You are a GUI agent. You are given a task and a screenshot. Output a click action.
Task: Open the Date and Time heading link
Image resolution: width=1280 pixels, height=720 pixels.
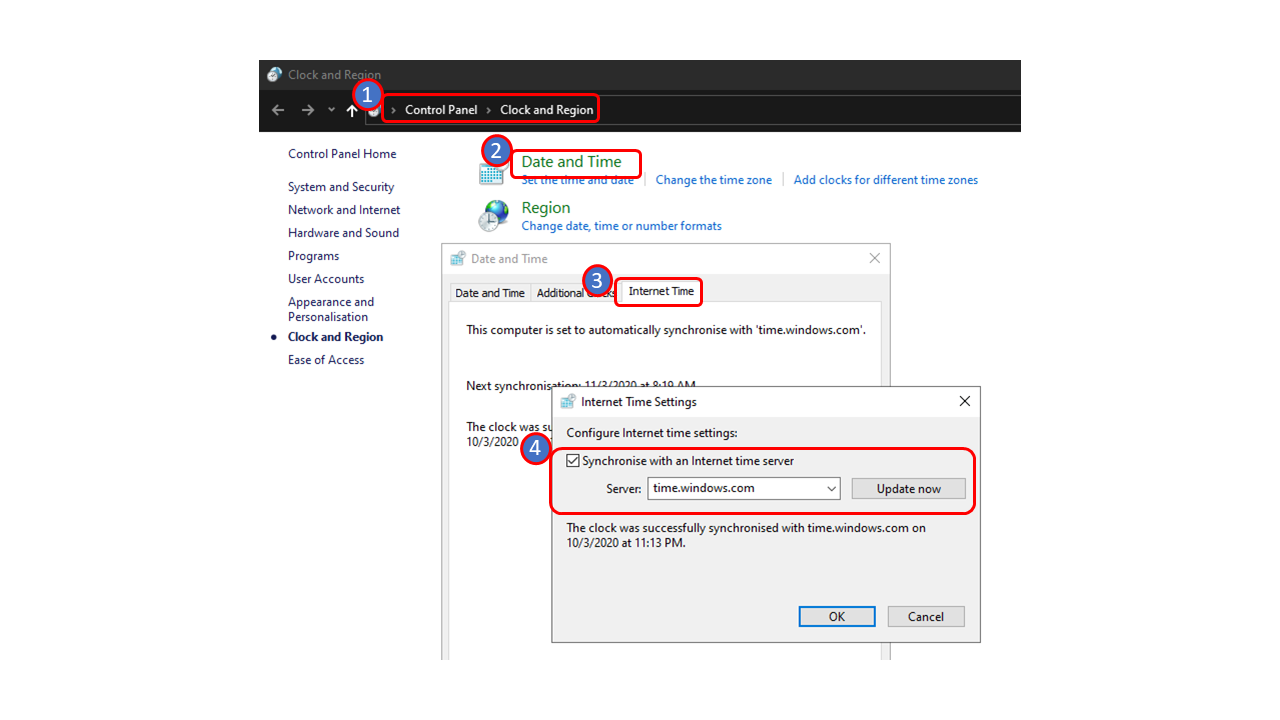coord(571,161)
